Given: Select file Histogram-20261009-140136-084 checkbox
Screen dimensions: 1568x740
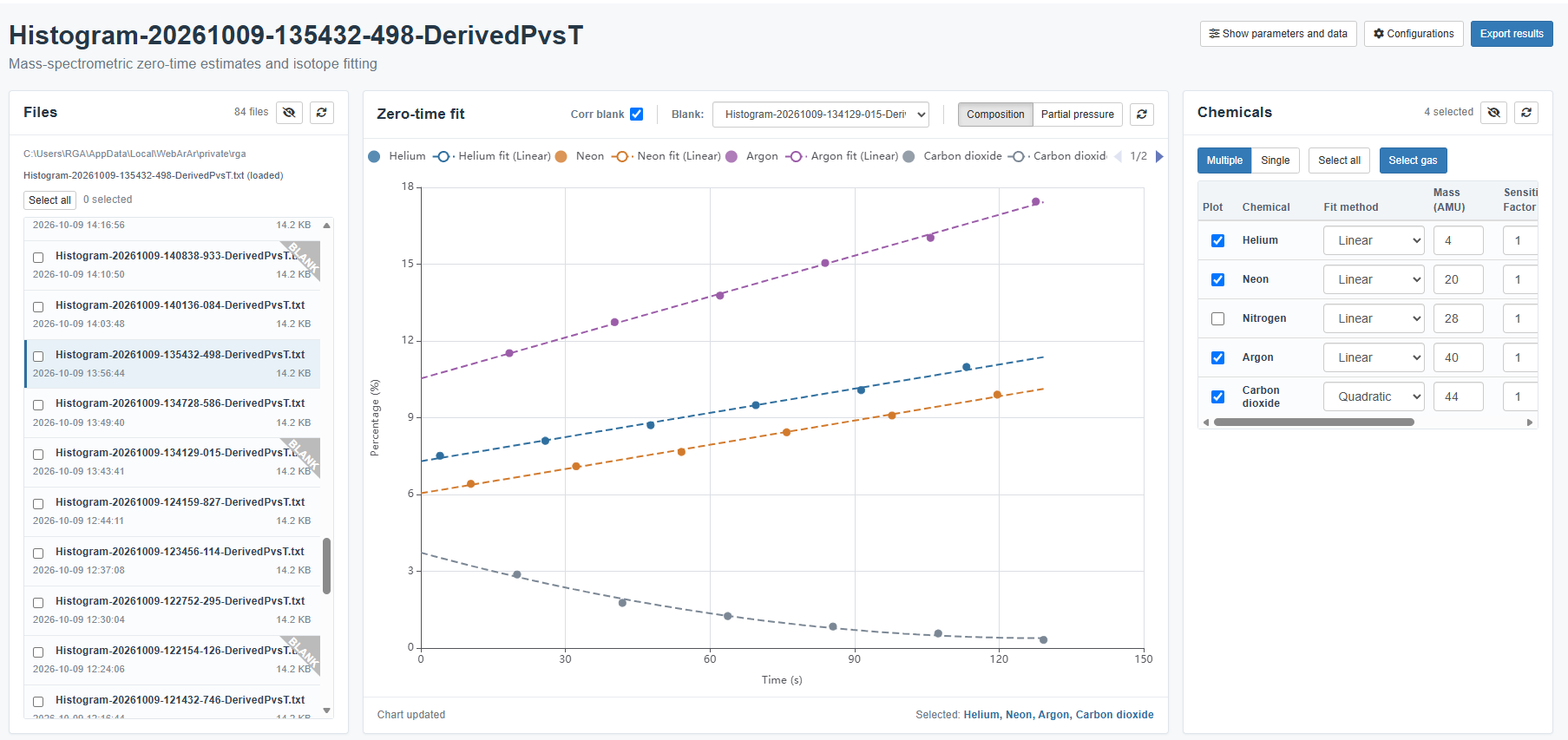Looking at the screenshot, I should click(38, 306).
